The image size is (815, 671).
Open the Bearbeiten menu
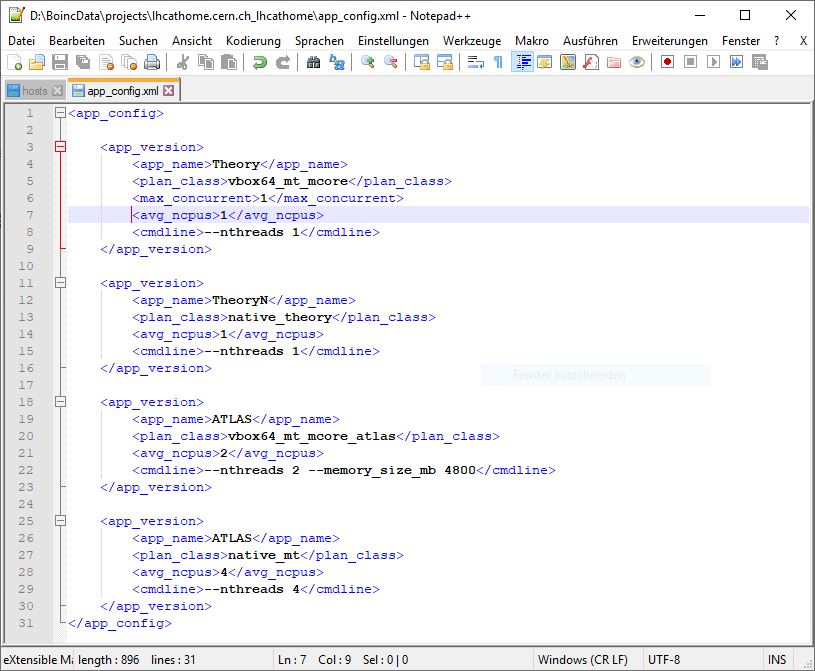(77, 41)
